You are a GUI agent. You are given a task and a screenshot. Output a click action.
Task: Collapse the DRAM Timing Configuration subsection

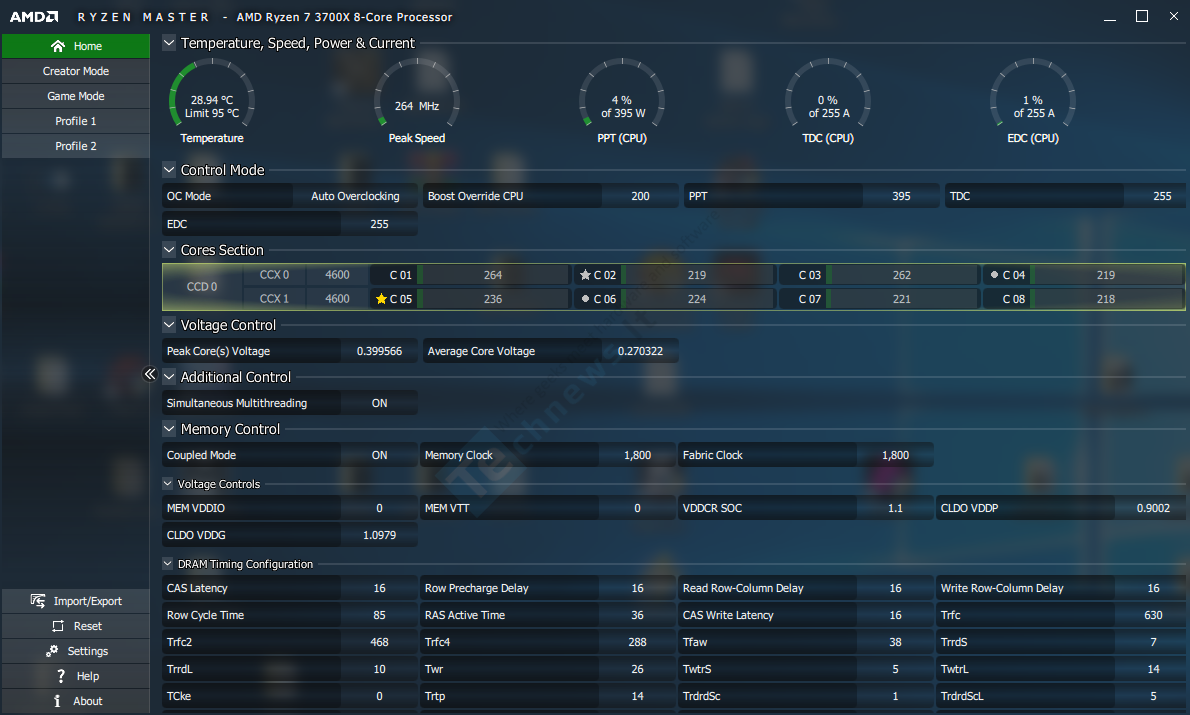[x=168, y=564]
